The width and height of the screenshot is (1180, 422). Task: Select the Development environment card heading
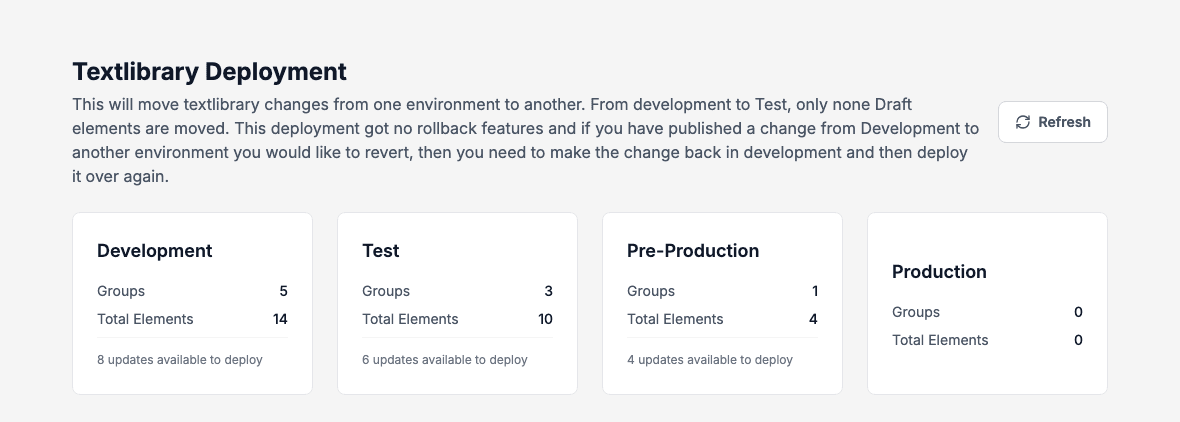(x=154, y=250)
